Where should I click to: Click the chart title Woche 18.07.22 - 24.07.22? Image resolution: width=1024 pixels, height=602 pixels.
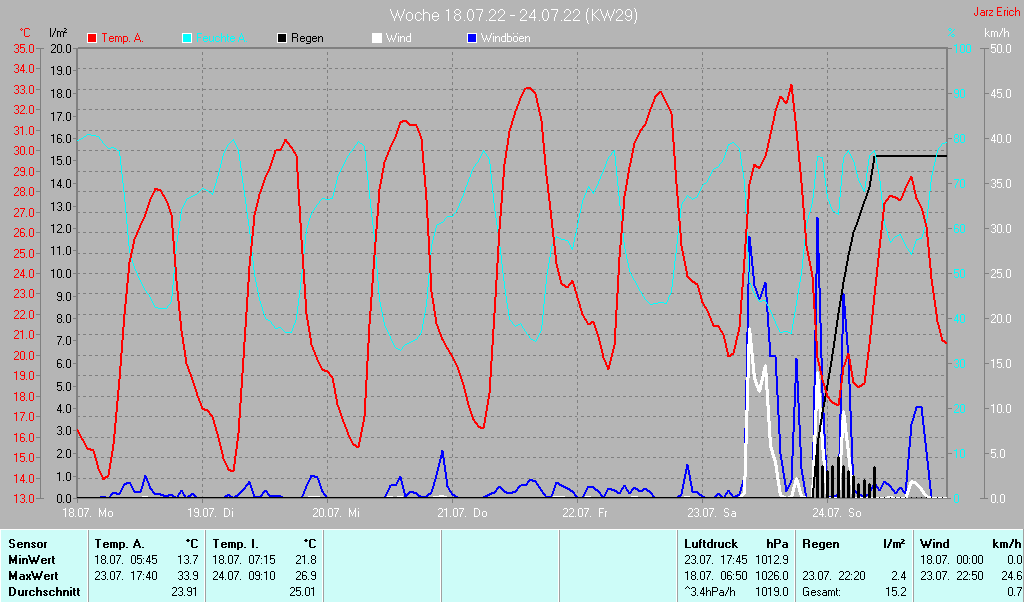(513, 15)
